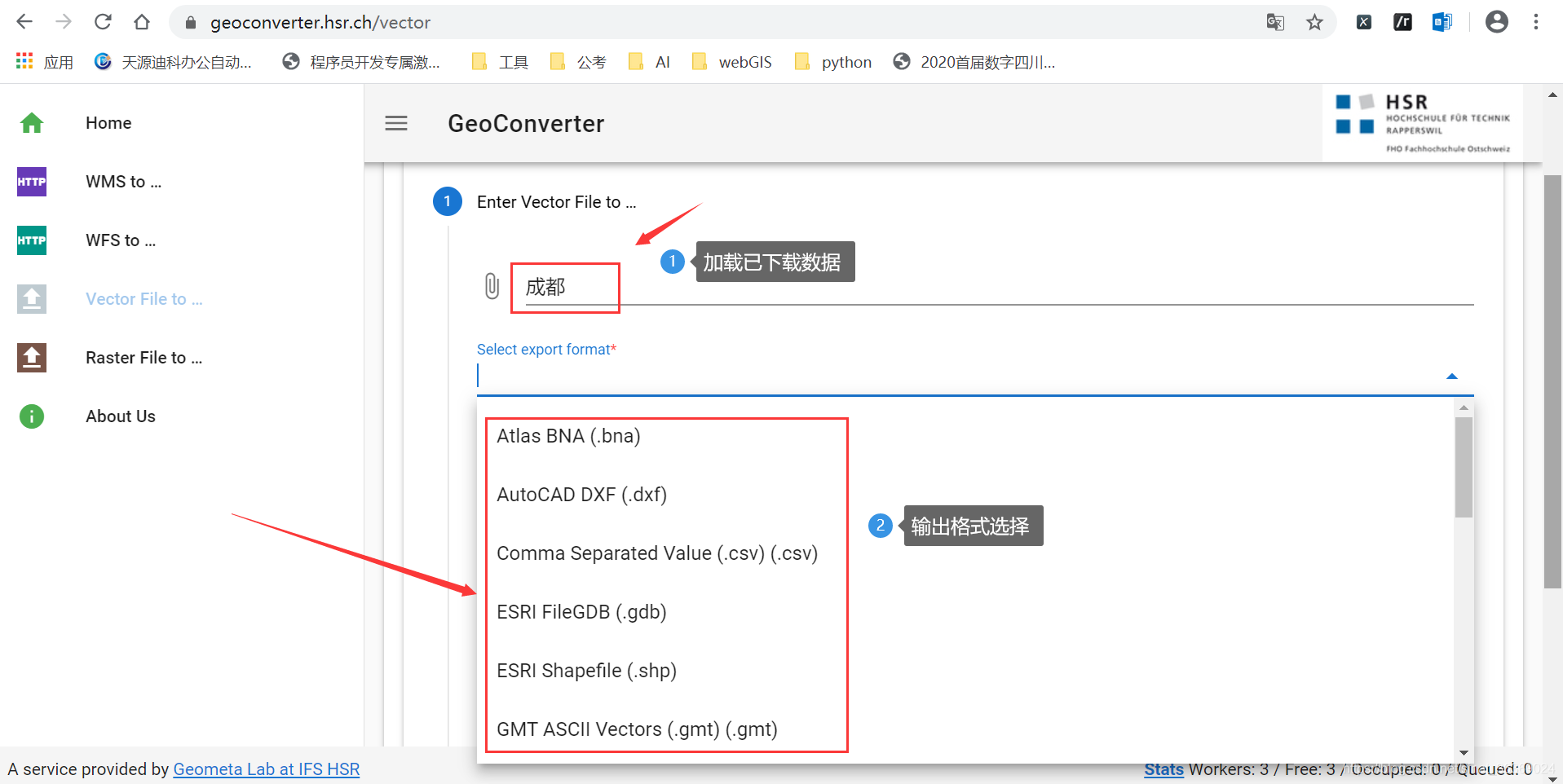Open the Stats link in footer
This screenshot has width=1563, height=784.
click(x=1163, y=769)
